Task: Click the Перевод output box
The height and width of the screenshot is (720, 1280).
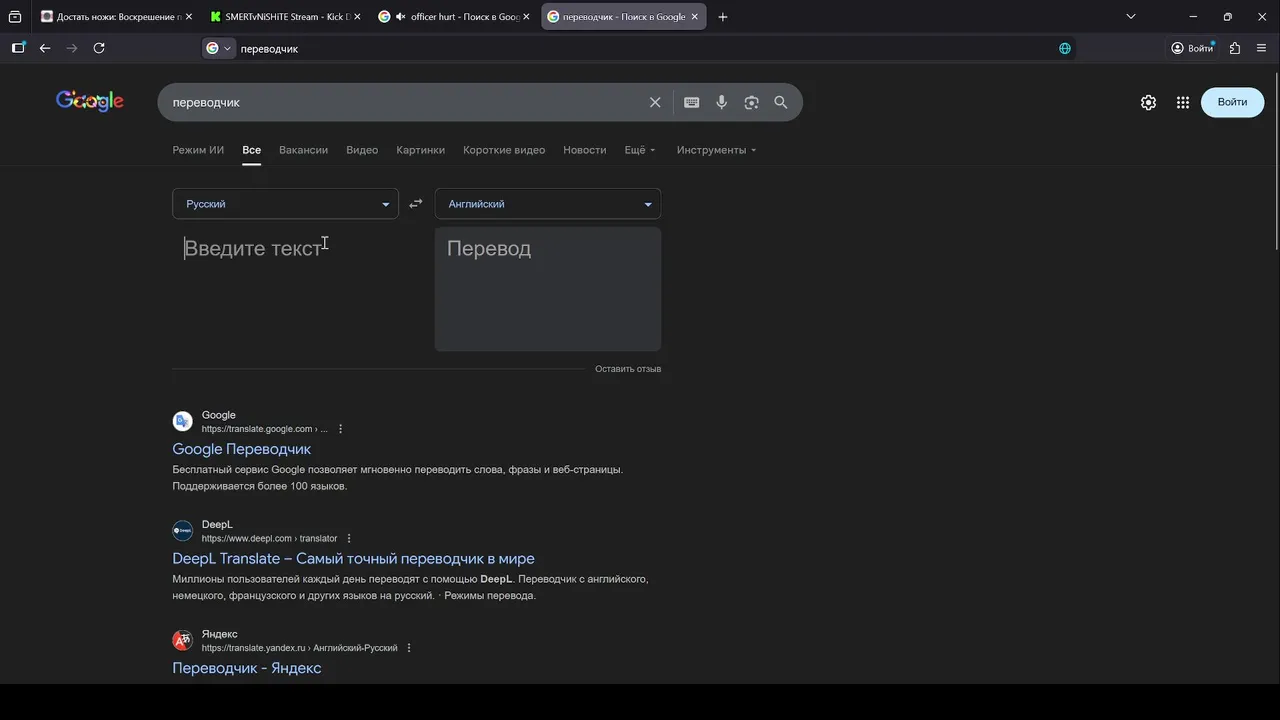Action: click(548, 289)
